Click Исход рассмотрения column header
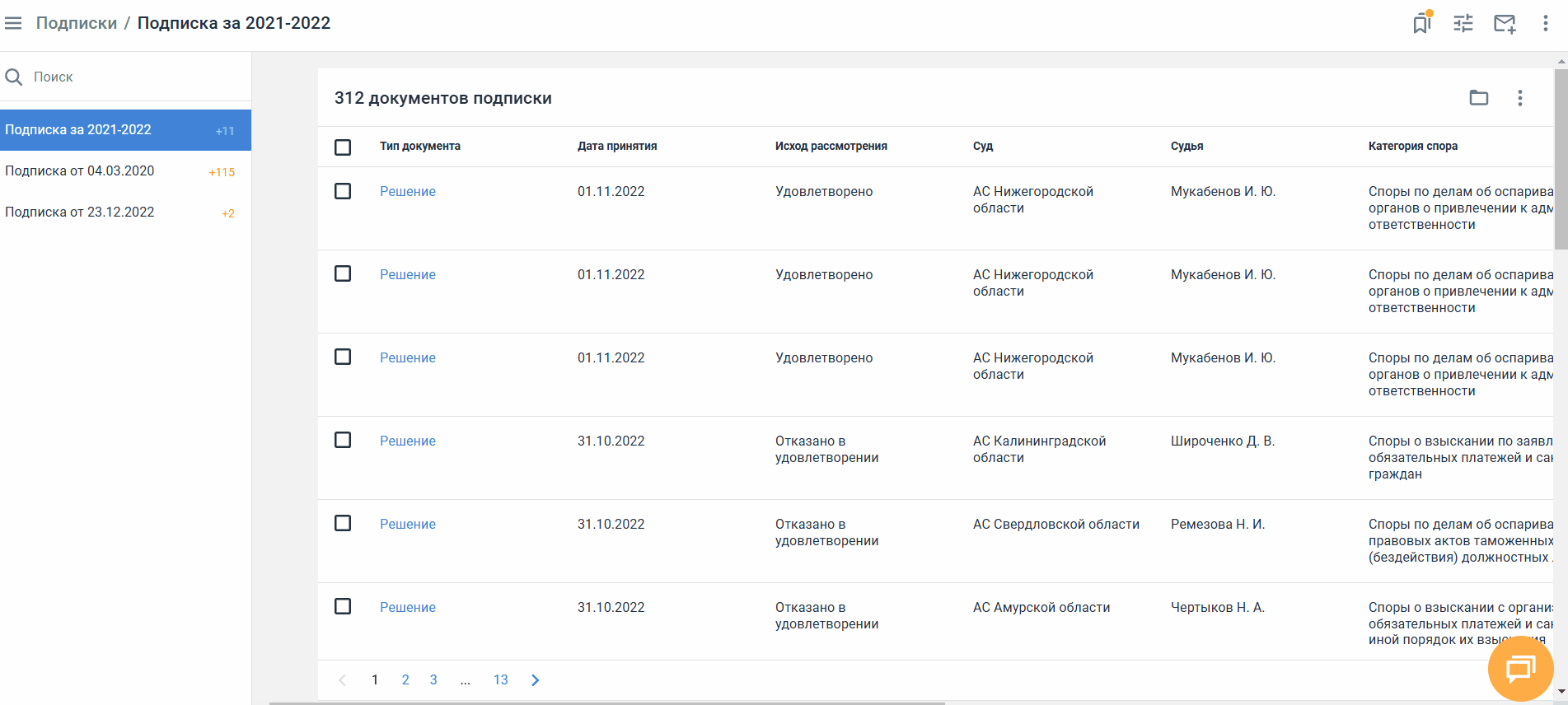 pyautogui.click(x=831, y=146)
